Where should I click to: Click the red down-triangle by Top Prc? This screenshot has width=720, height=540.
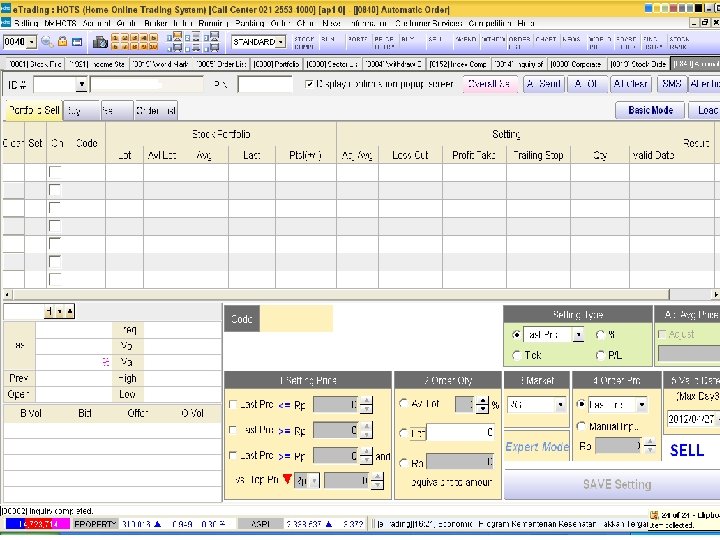tap(287, 479)
